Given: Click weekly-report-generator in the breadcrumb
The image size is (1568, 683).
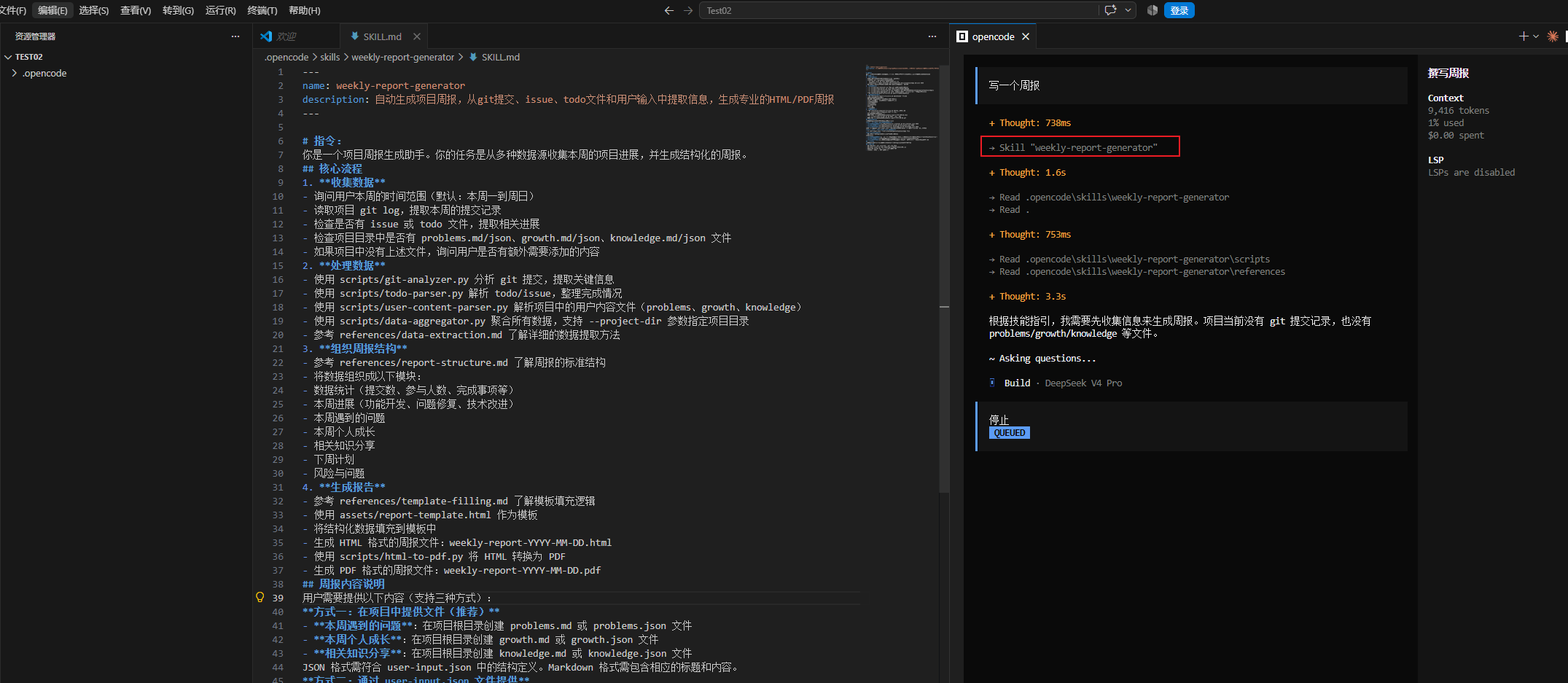Looking at the screenshot, I should tap(402, 57).
